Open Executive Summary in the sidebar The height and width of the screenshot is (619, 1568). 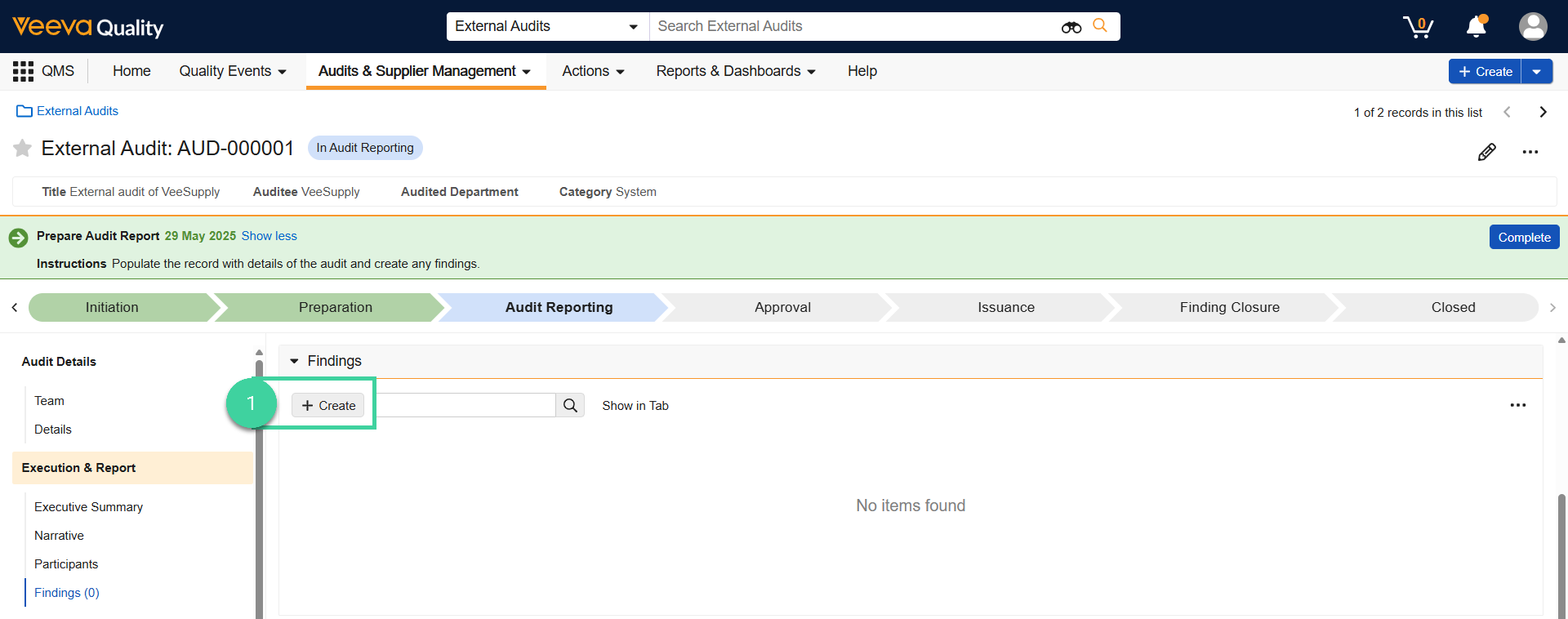click(x=88, y=507)
